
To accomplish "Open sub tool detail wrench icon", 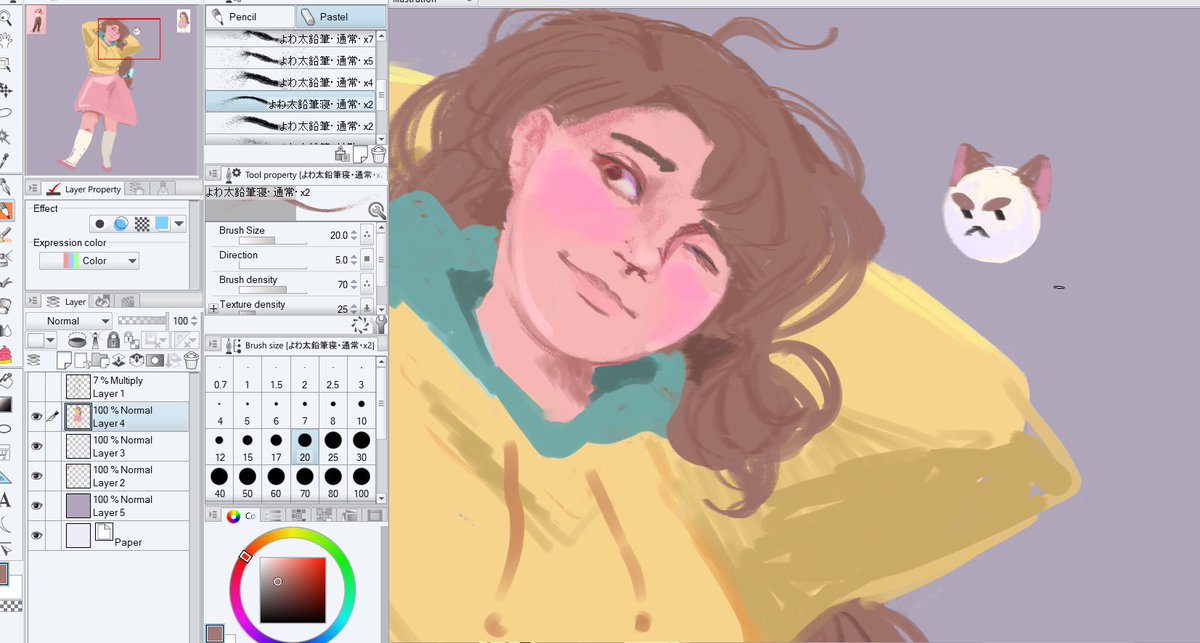I will 379,325.
